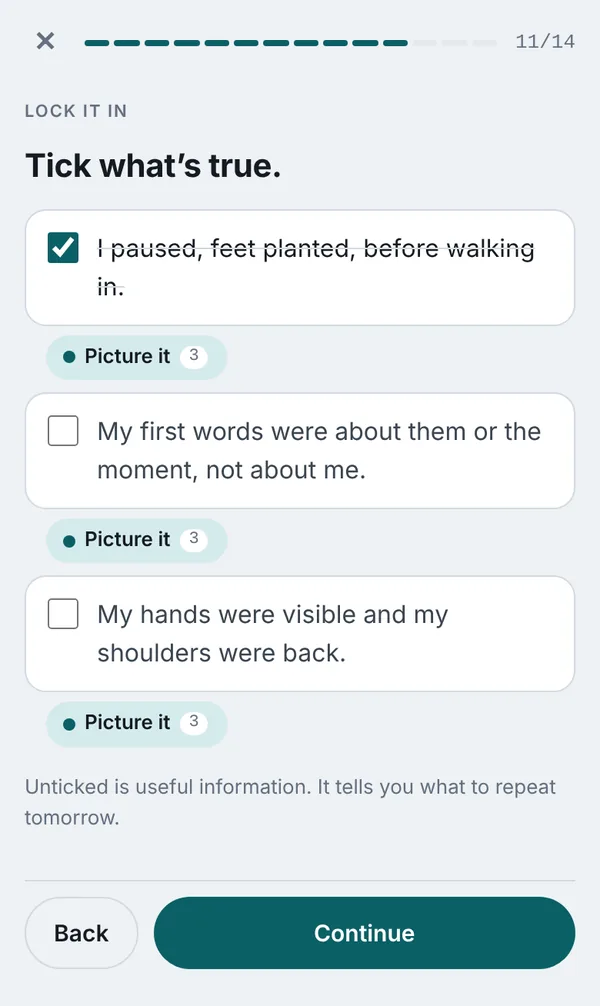Expand 'Picture it' pill under first words statement
The image size is (600, 1006).
click(x=136, y=540)
